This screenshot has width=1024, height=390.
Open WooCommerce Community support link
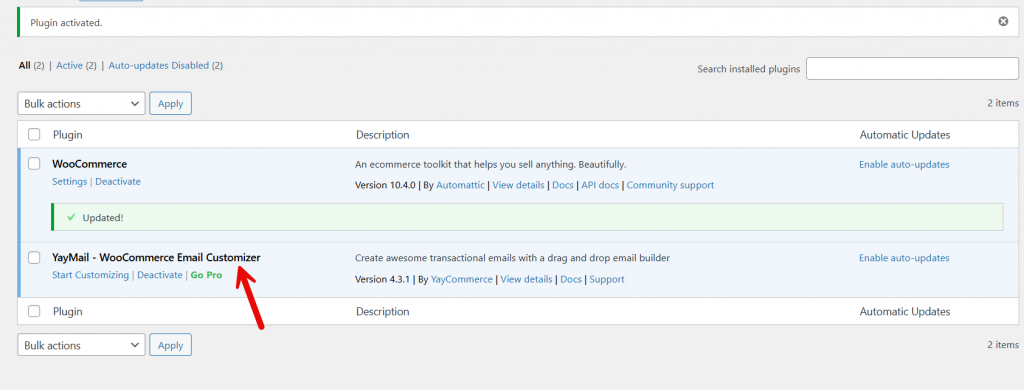(670, 185)
